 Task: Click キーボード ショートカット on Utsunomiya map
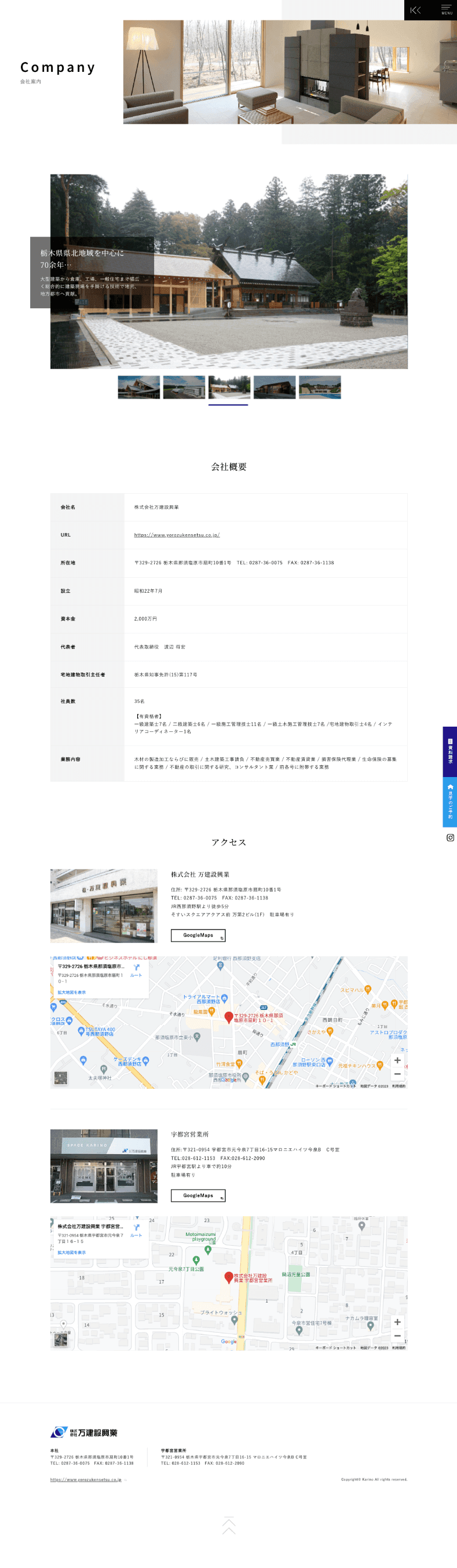point(336,1347)
